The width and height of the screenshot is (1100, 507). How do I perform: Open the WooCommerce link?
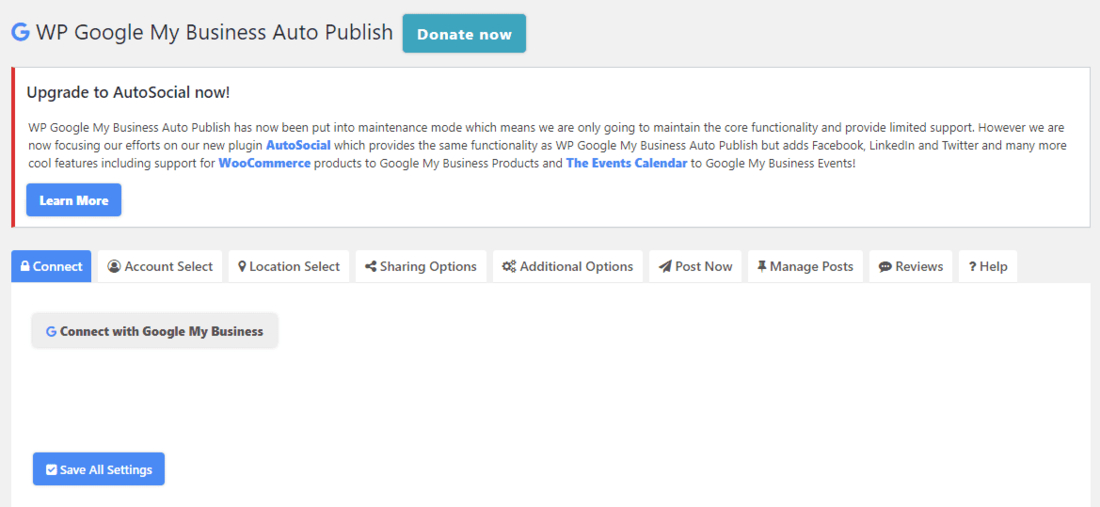tap(264, 163)
